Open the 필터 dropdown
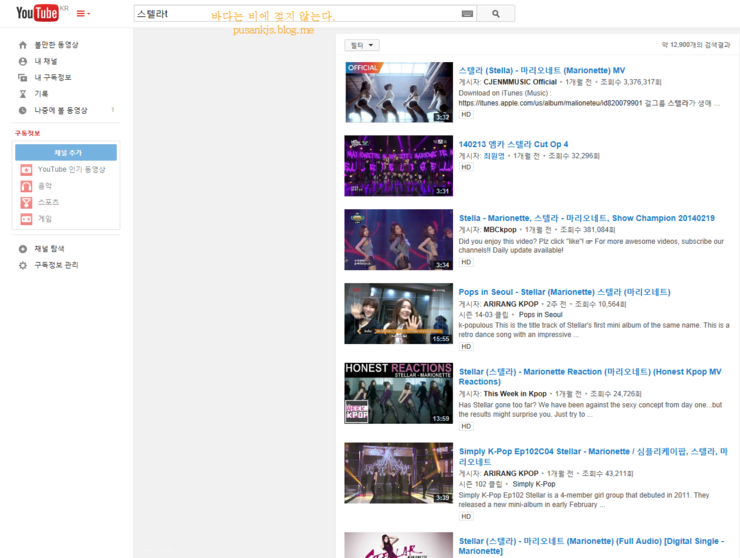740x558 pixels. pos(362,45)
